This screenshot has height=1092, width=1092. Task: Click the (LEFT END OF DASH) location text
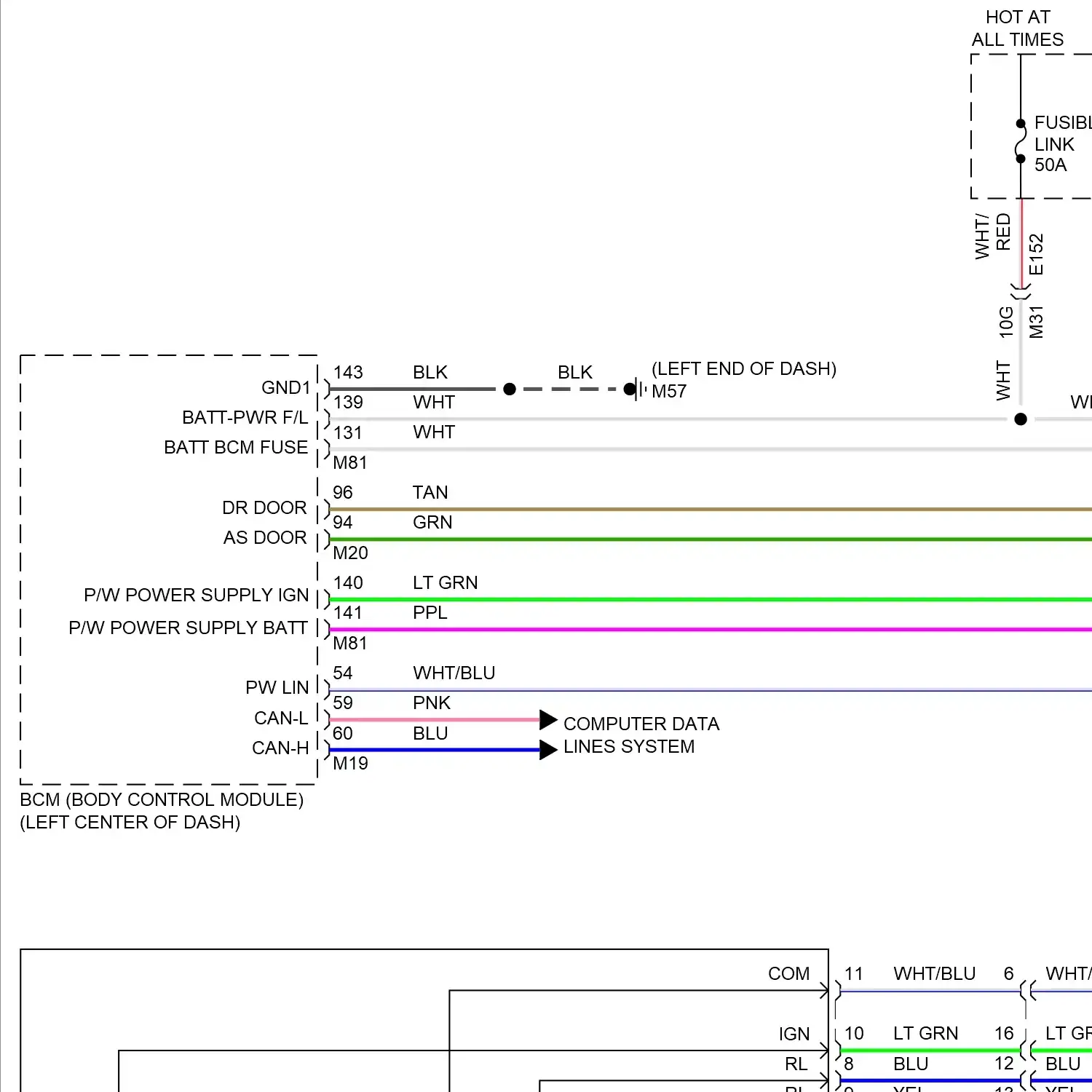743,368
